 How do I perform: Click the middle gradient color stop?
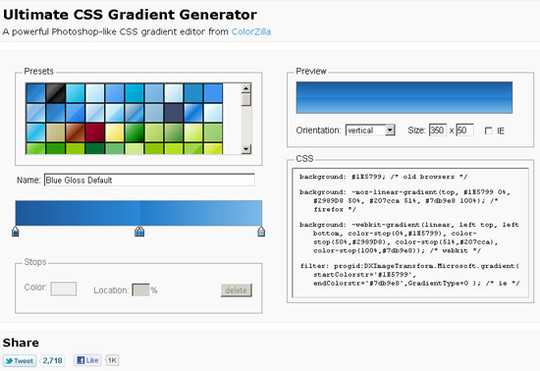pyautogui.click(x=139, y=231)
